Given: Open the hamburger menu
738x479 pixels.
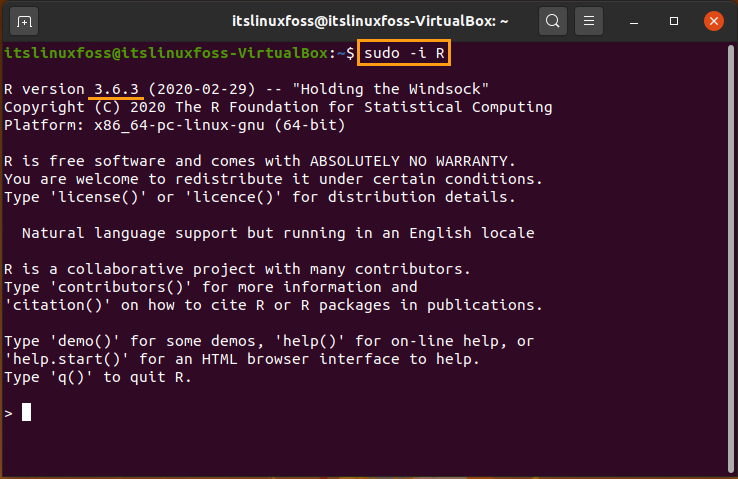Looking at the screenshot, I should tap(589, 21).
